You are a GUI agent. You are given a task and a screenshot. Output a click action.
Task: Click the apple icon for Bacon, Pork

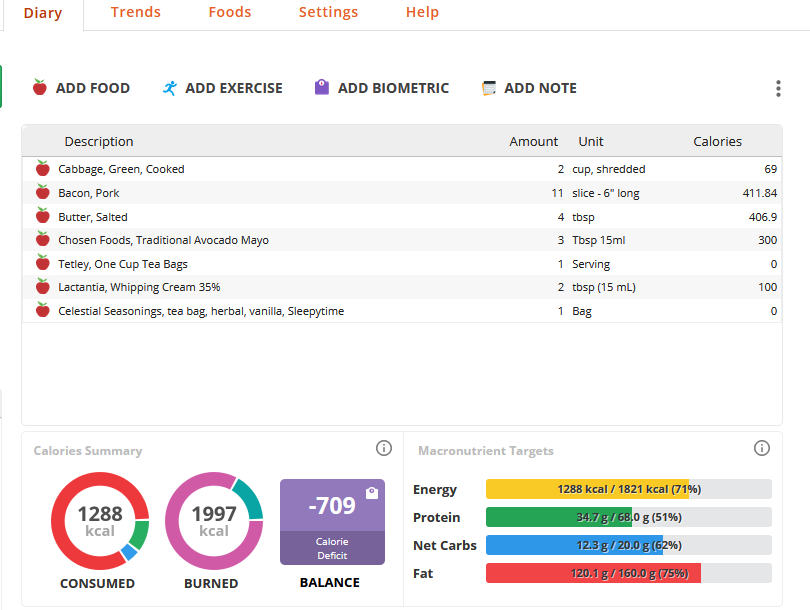click(42, 192)
